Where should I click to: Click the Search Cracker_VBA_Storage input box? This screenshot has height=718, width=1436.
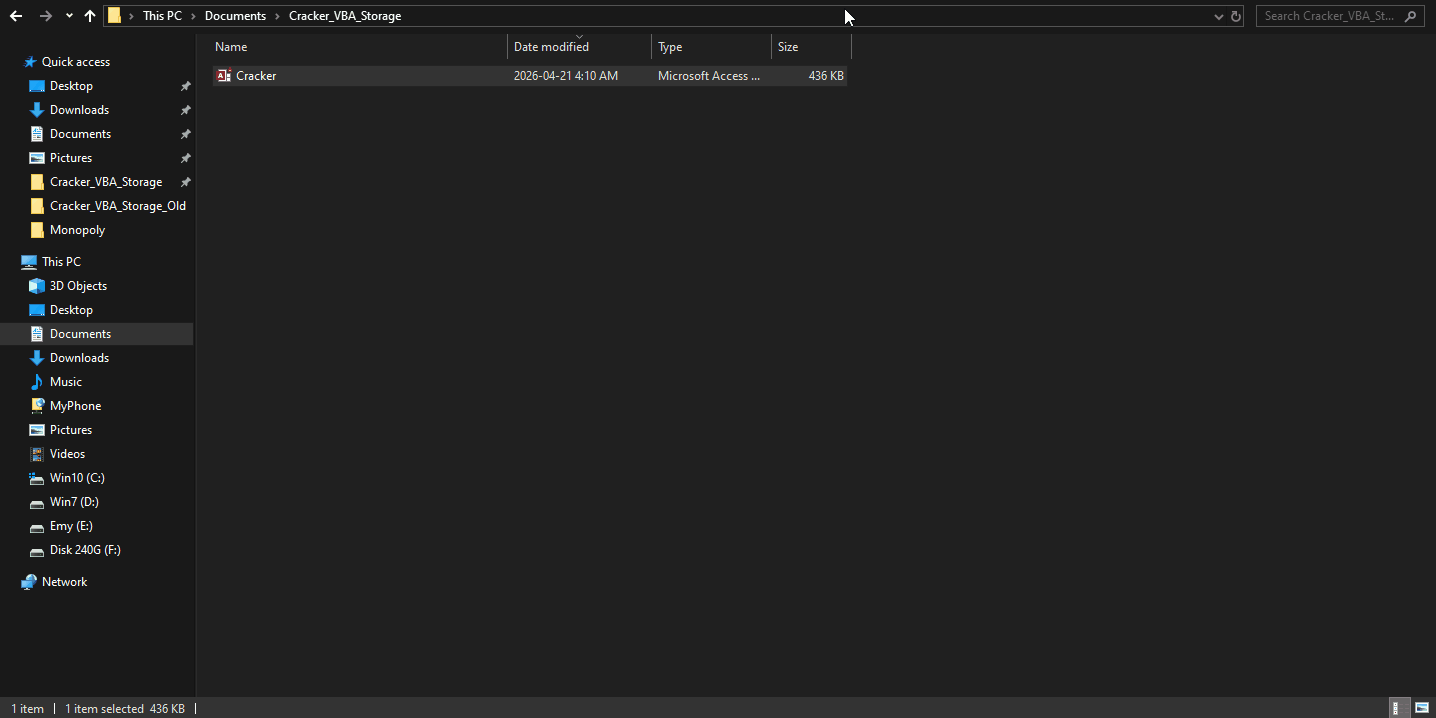[1330, 16]
